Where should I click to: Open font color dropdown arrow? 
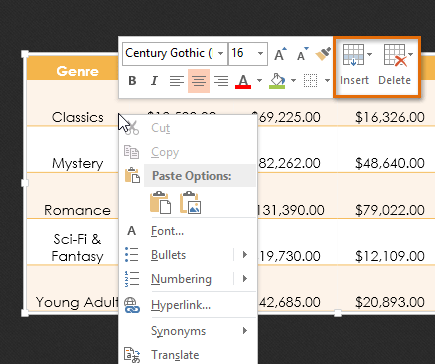(x=259, y=81)
